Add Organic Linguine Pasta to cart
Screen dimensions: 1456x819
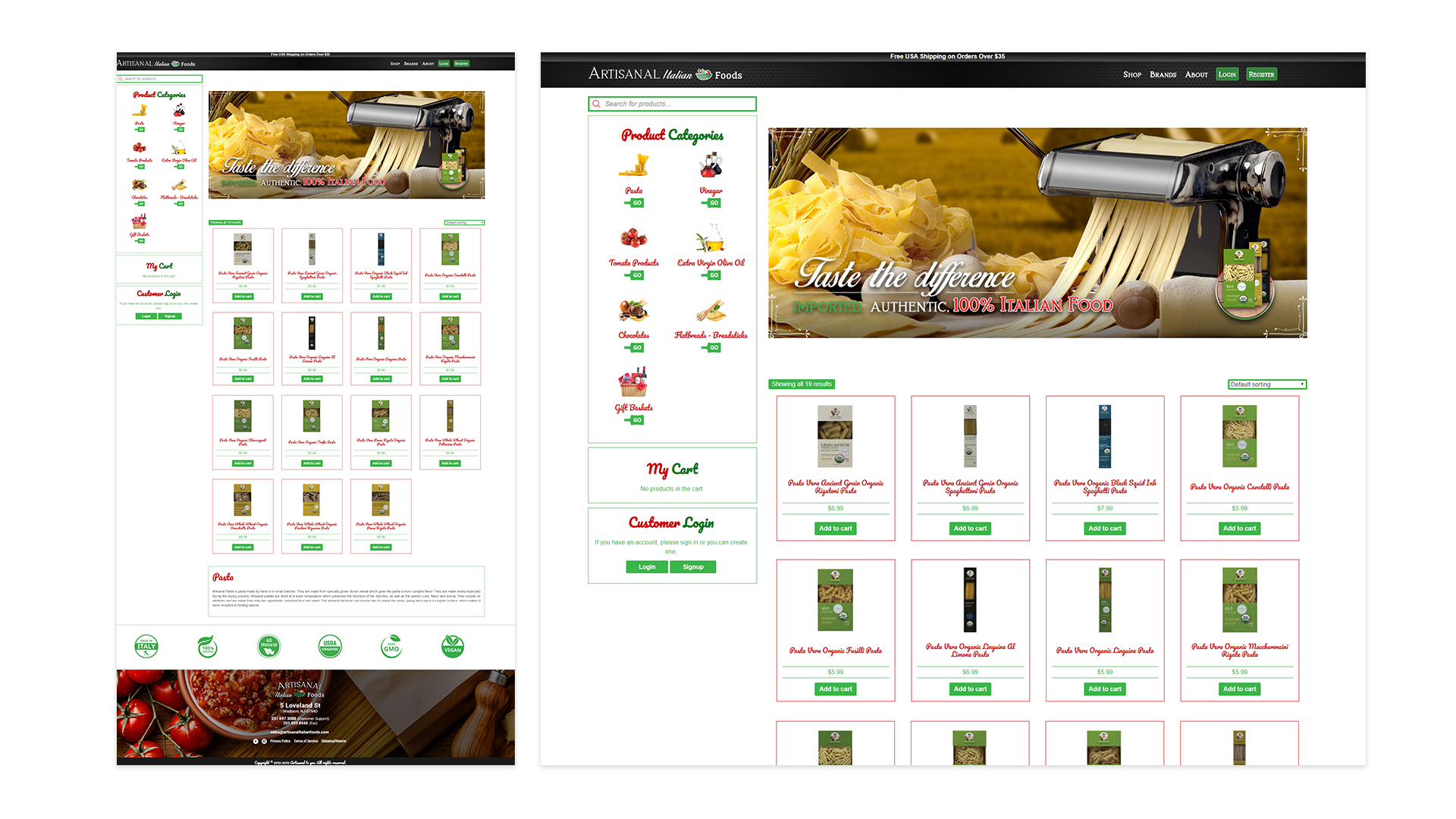[1105, 689]
